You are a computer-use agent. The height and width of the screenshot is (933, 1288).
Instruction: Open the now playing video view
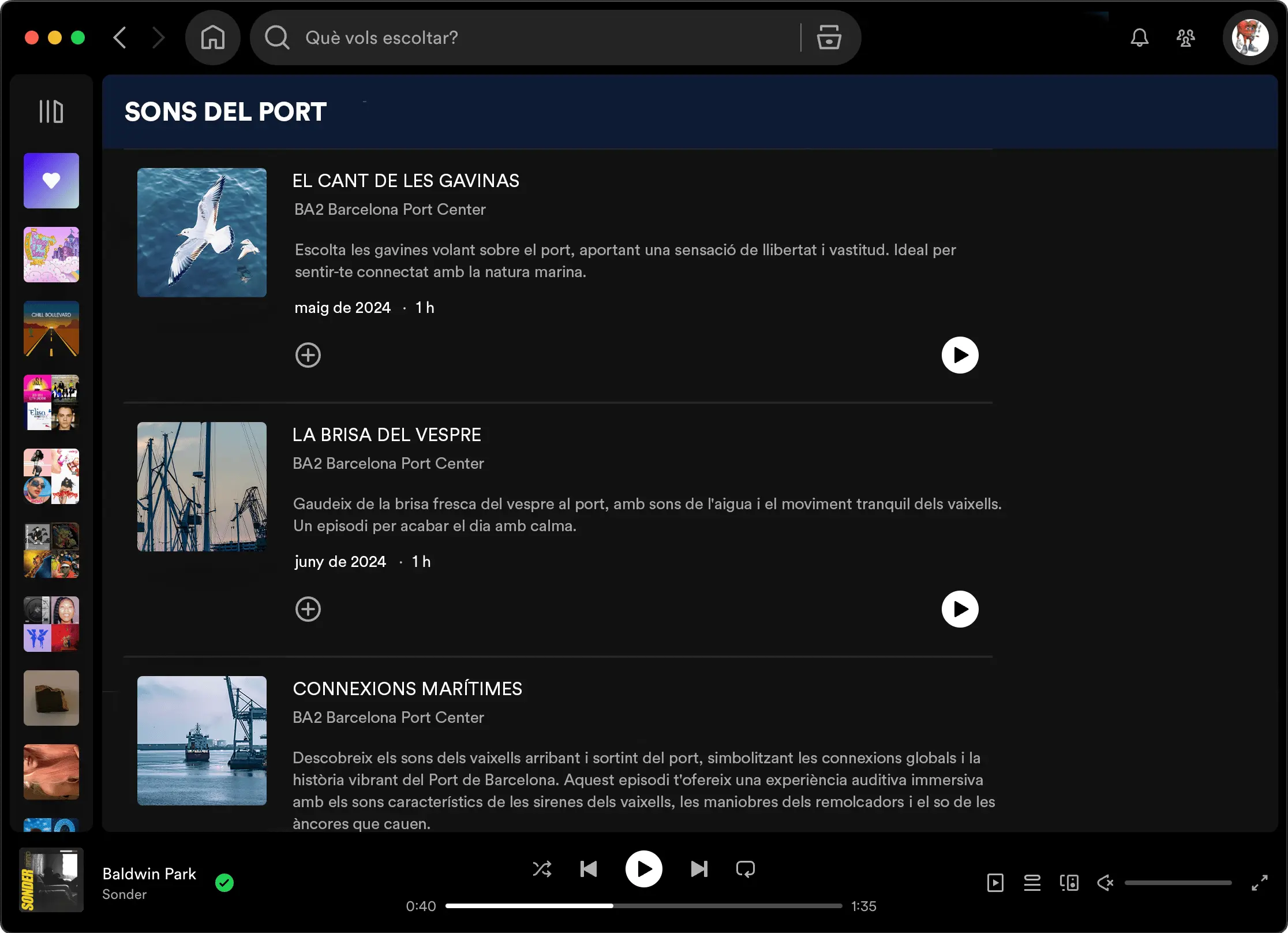995,883
